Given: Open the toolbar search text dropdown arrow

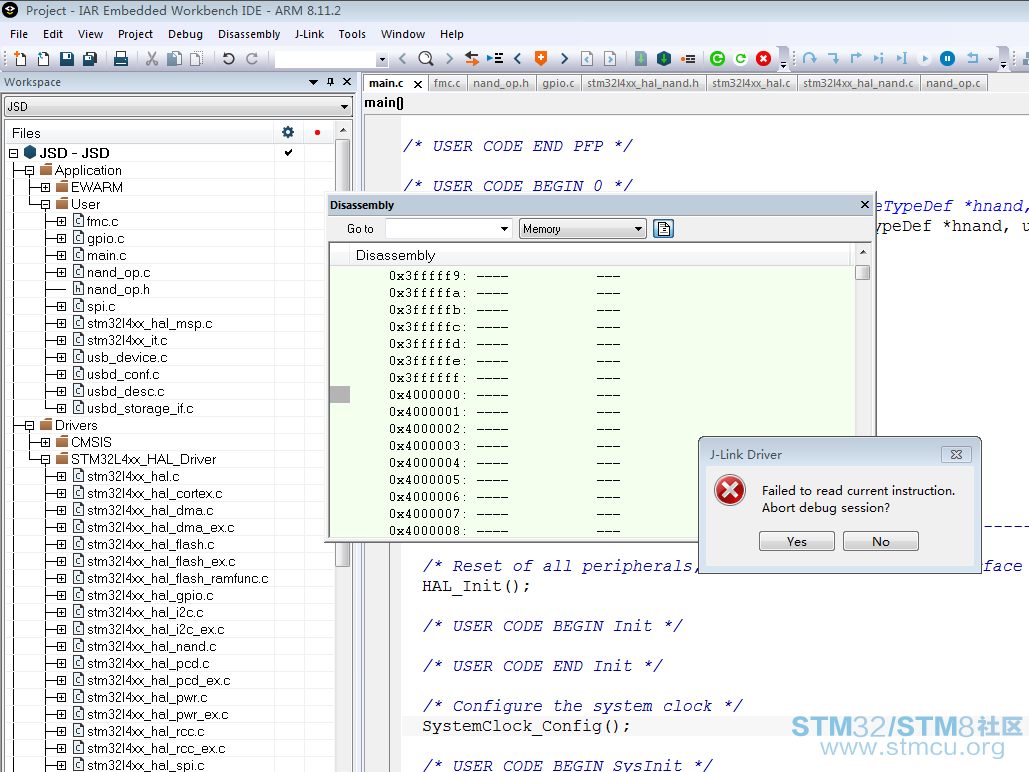Looking at the screenshot, I should pos(383,60).
